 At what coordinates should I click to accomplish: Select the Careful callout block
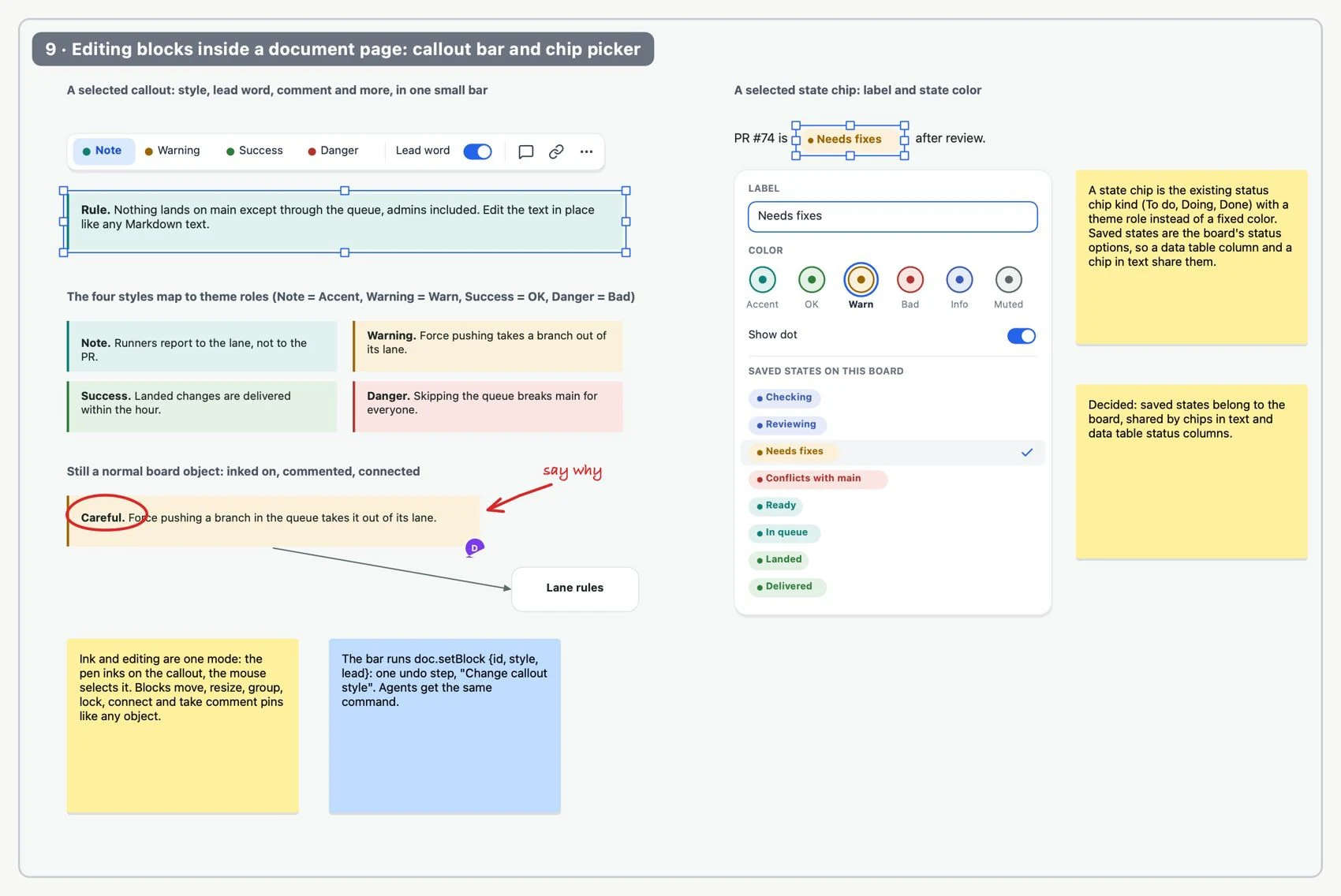click(273, 521)
